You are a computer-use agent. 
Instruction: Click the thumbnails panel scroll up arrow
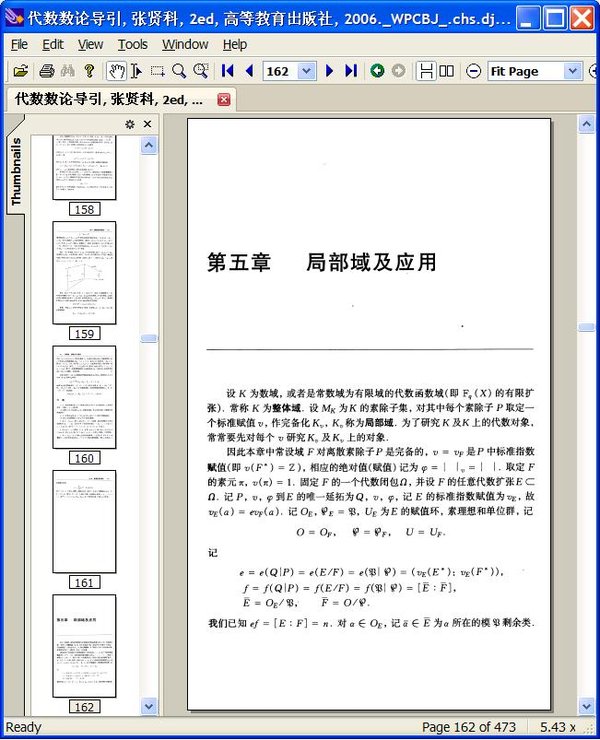click(149, 145)
